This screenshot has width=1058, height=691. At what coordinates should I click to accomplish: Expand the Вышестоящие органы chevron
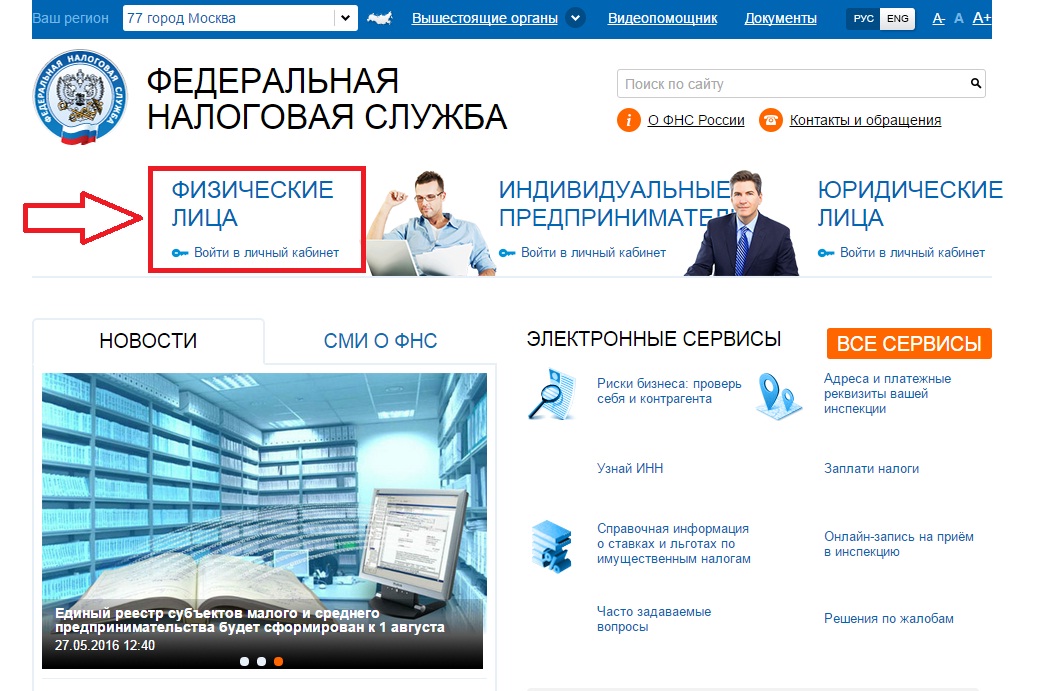coord(576,18)
